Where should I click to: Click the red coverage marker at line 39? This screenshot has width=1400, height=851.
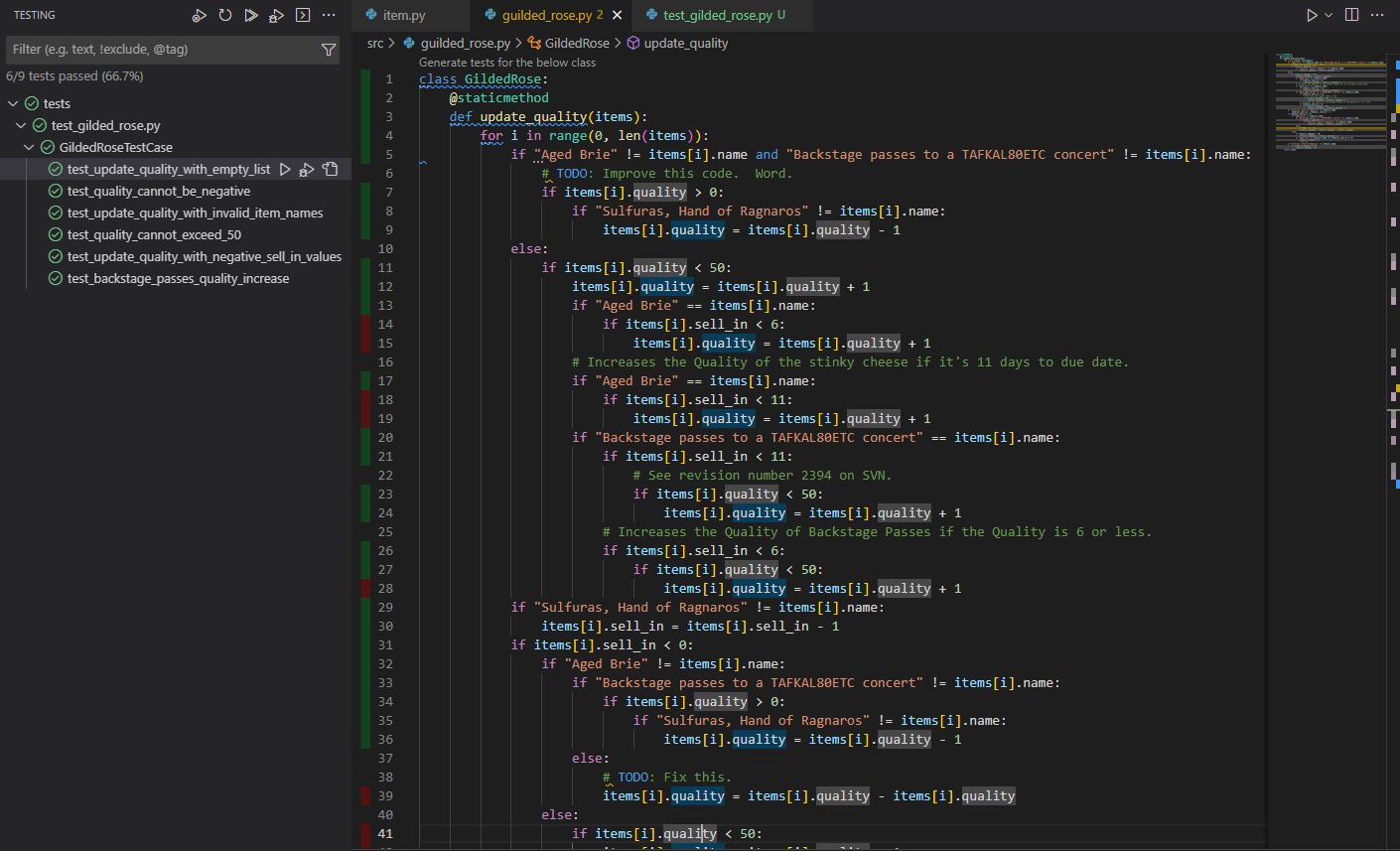tap(365, 795)
